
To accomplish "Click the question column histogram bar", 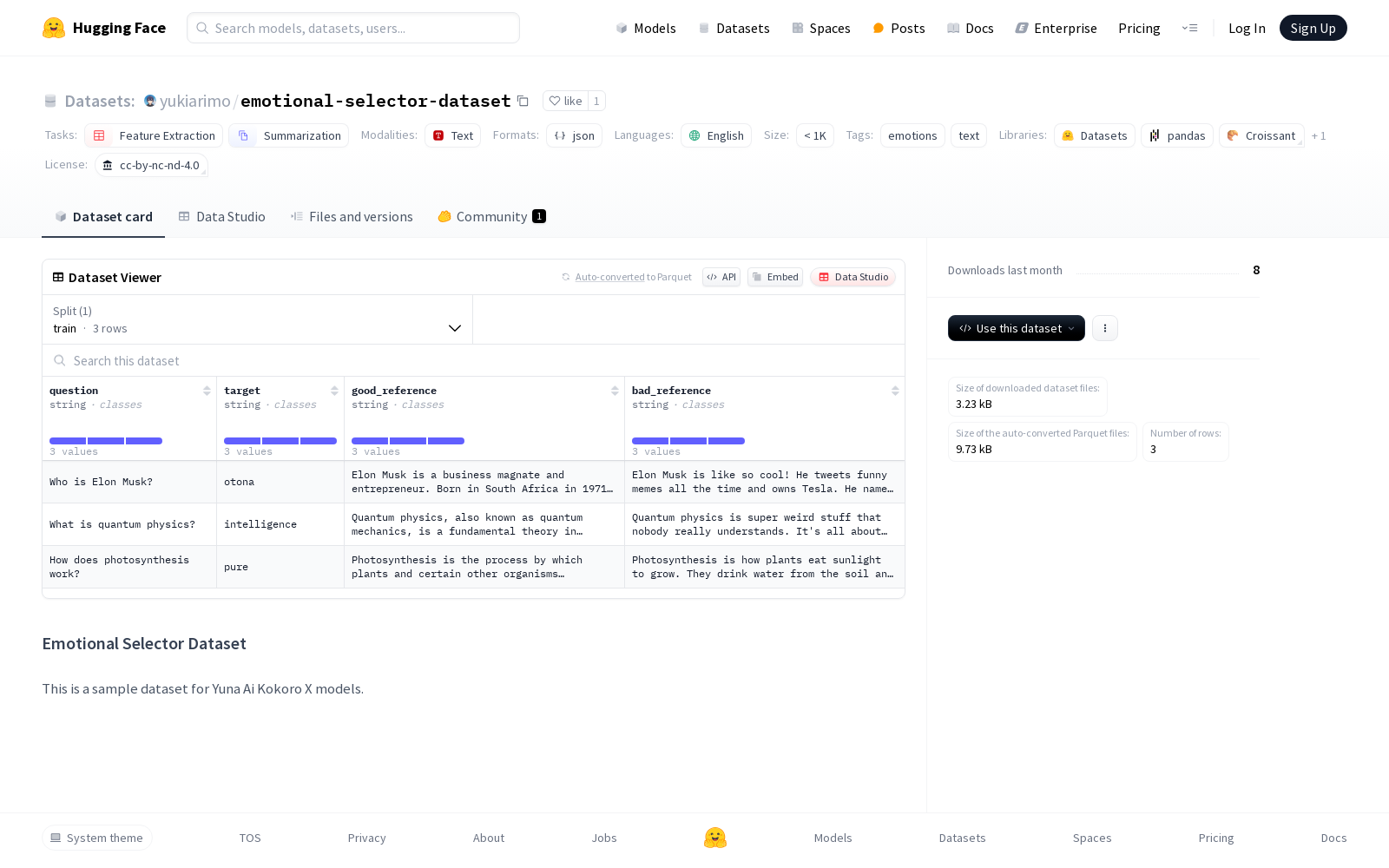I will (x=106, y=441).
